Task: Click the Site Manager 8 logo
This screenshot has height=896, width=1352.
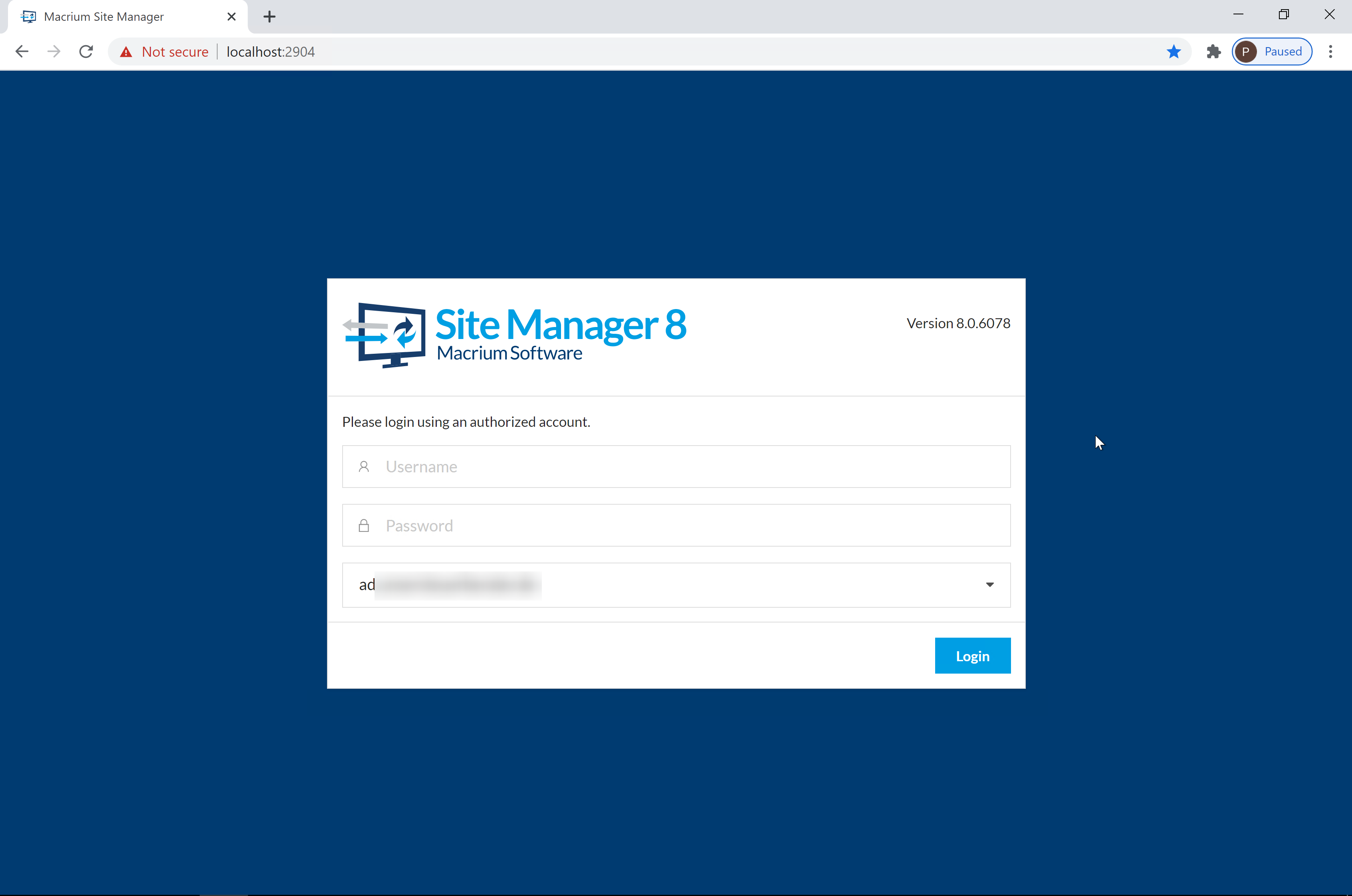Action: pos(514,335)
